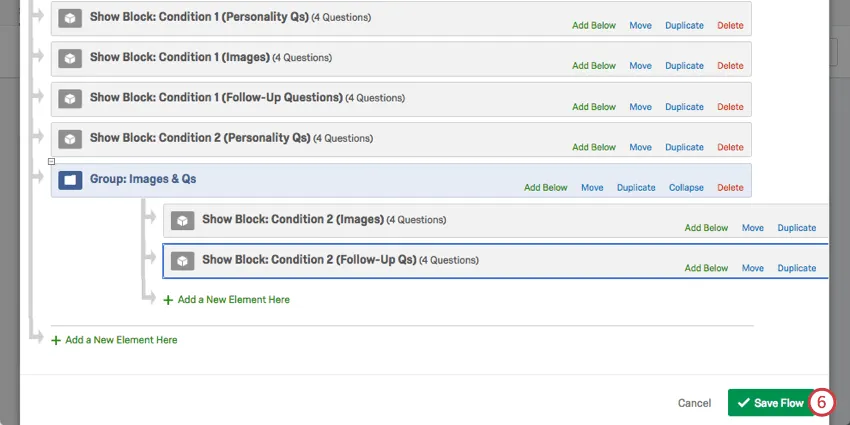Click the Condition 1 (Images) block icon
Screen dimensions: 850x425
(x=69, y=58)
